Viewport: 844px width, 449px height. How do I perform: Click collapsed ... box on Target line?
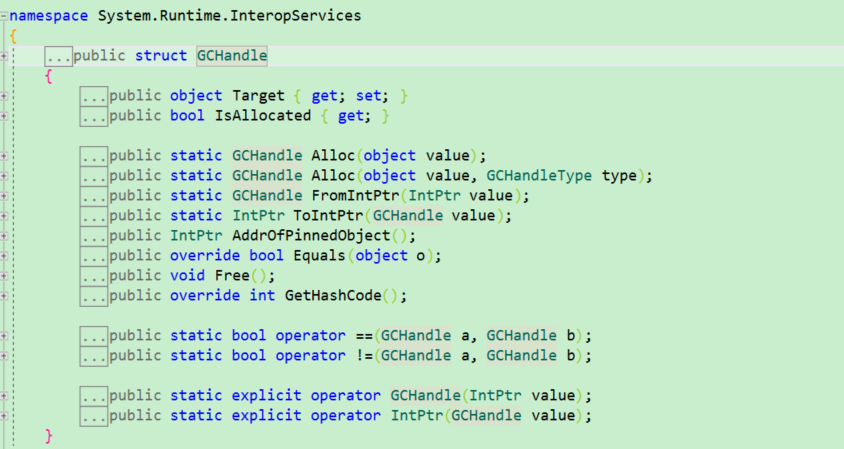point(94,96)
